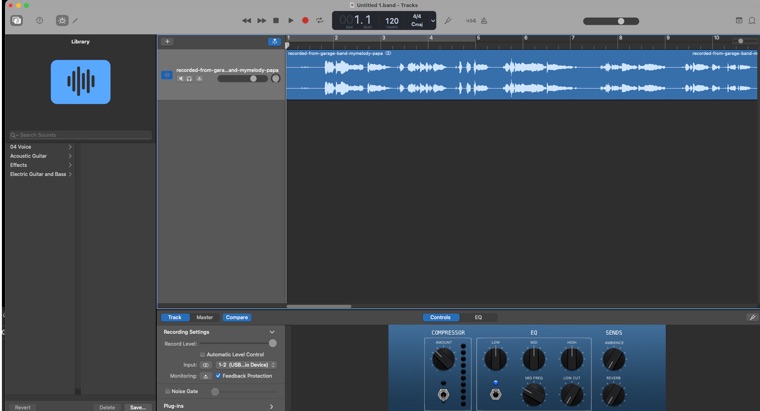Click the Revert button in Library
The image size is (760, 411).
tap(22, 407)
